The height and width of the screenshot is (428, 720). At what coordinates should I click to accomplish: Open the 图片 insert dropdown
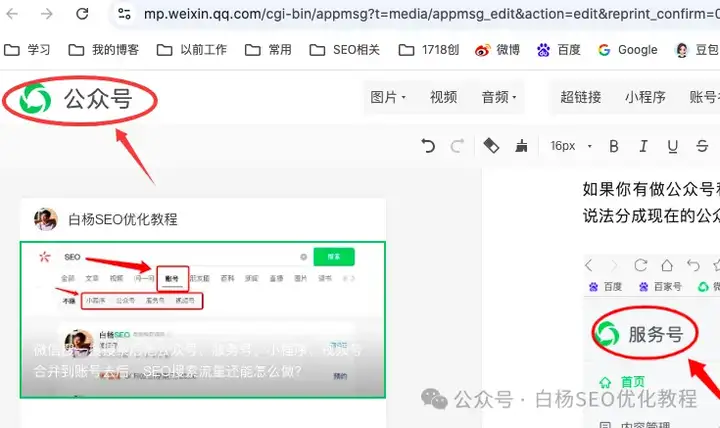click(388, 97)
